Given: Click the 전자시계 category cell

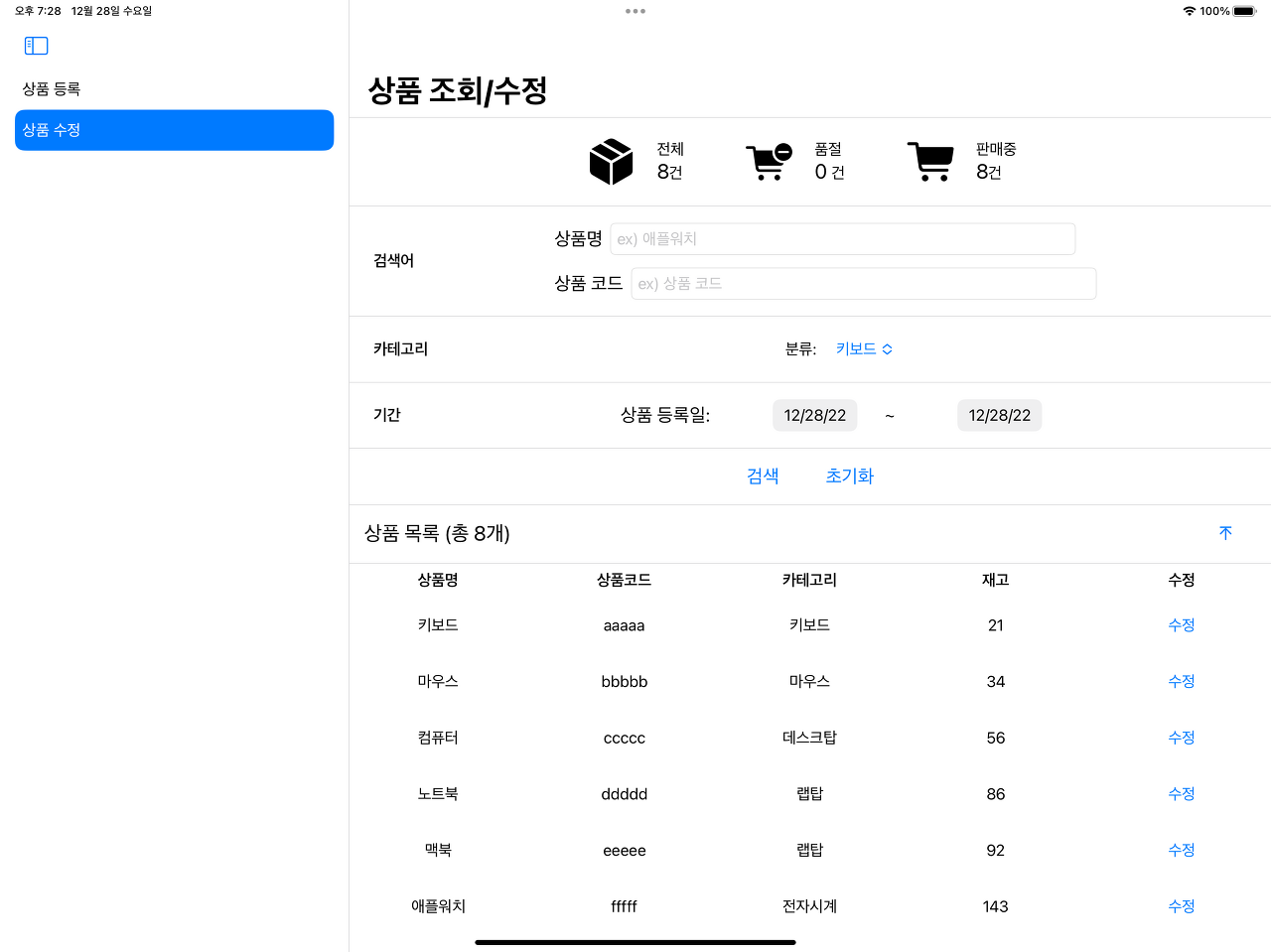Looking at the screenshot, I should click(809, 906).
